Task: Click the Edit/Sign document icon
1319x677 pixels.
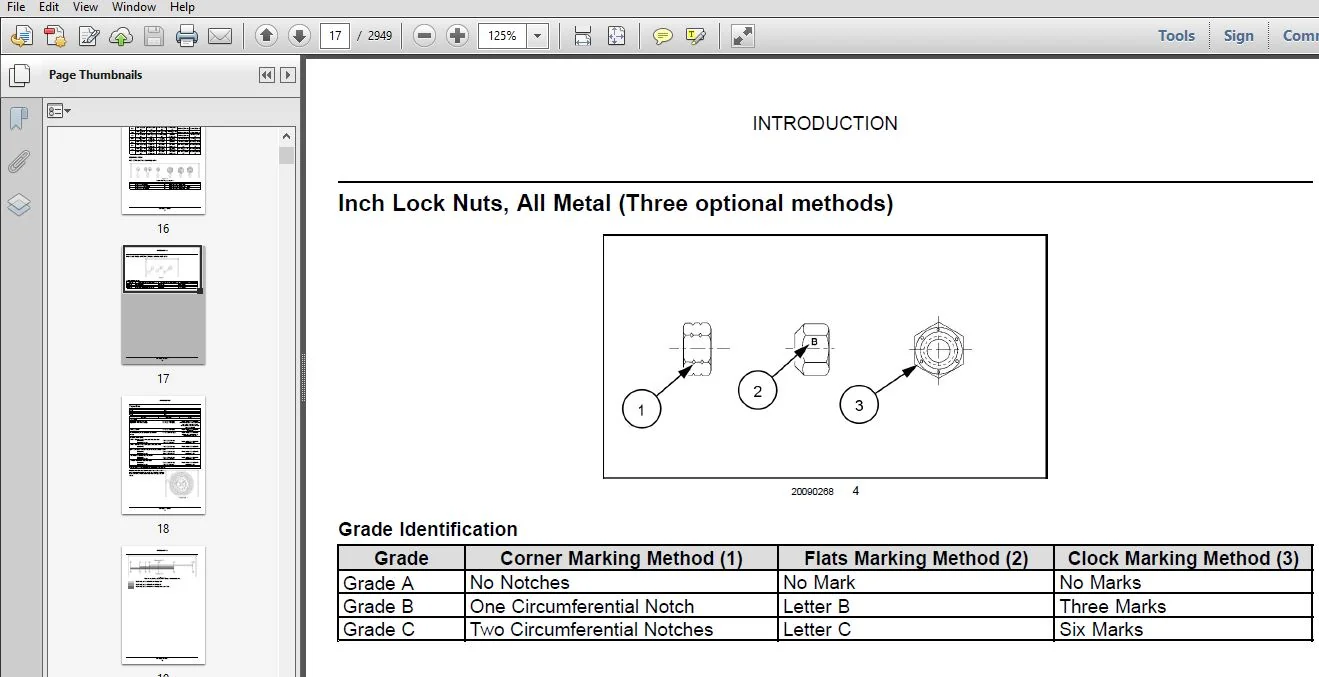Action: (x=88, y=37)
